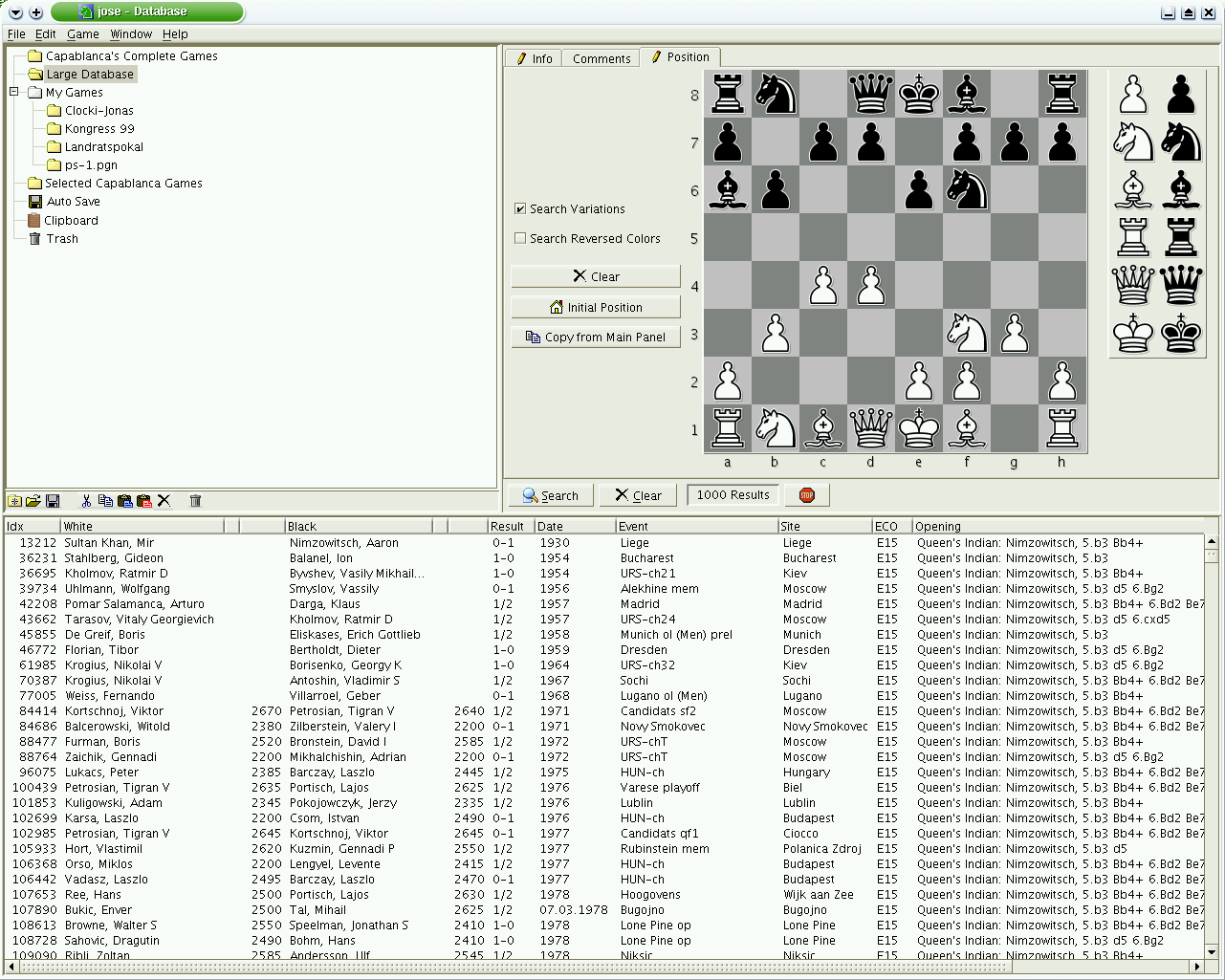
Task: Open the Game menu
Action: (x=82, y=34)
